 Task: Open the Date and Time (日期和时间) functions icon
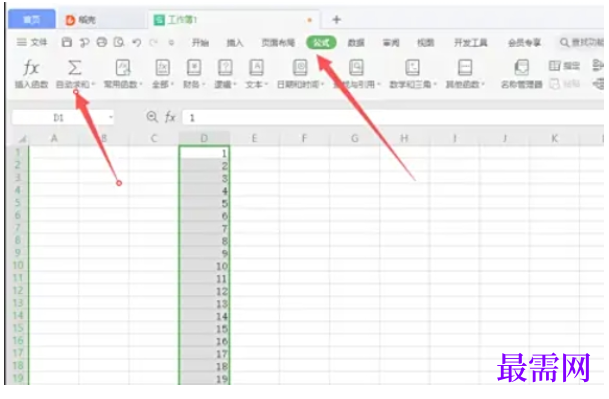pos(300,68)
